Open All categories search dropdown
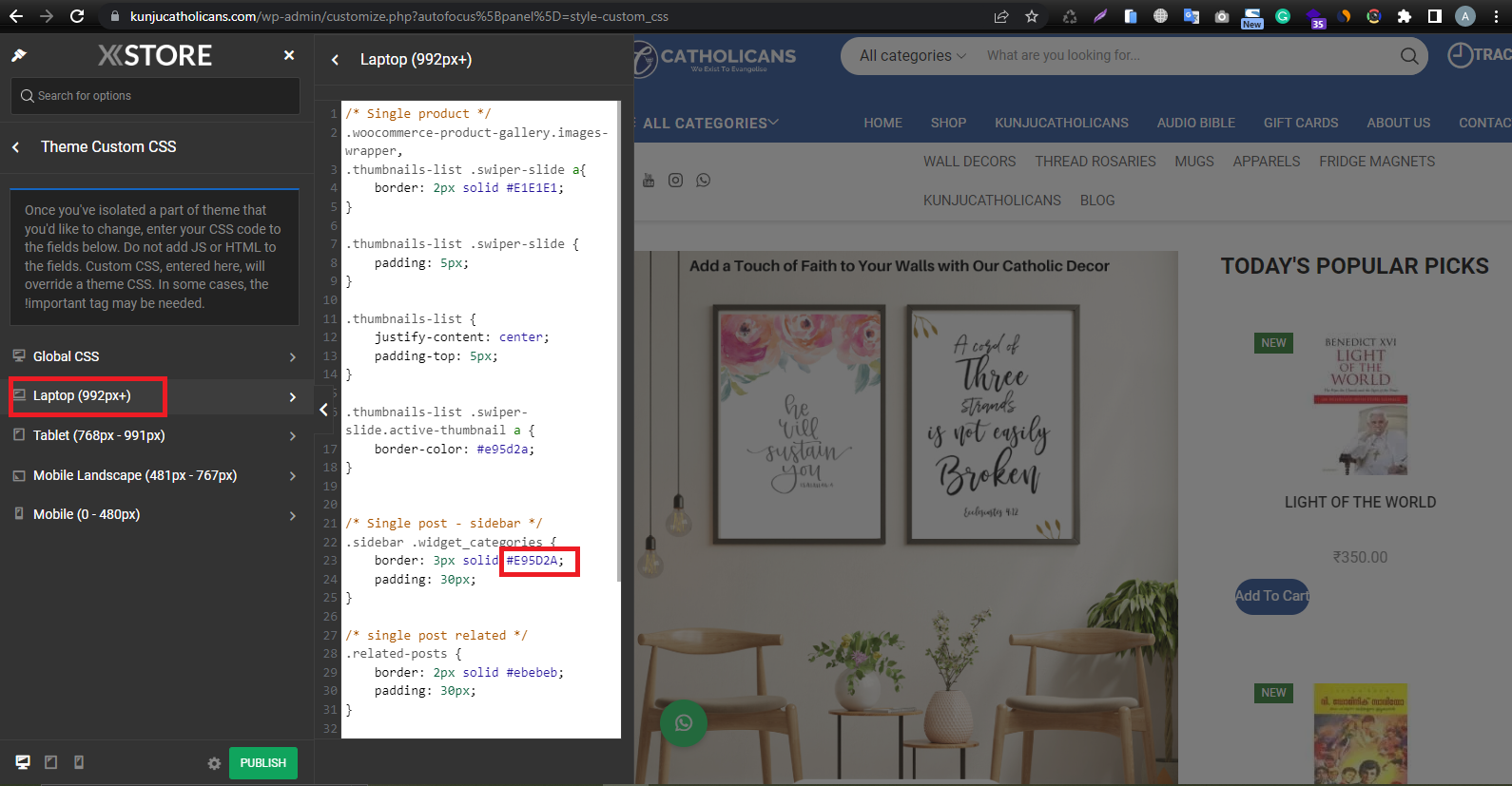 click(912, 56)
